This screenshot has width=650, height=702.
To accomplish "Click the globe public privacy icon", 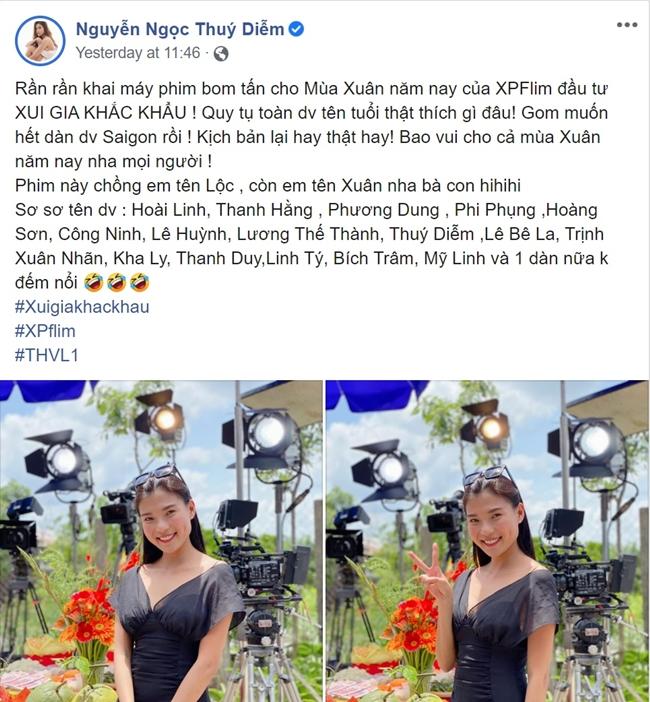I will pyautogui.click(x=221, y=54).
